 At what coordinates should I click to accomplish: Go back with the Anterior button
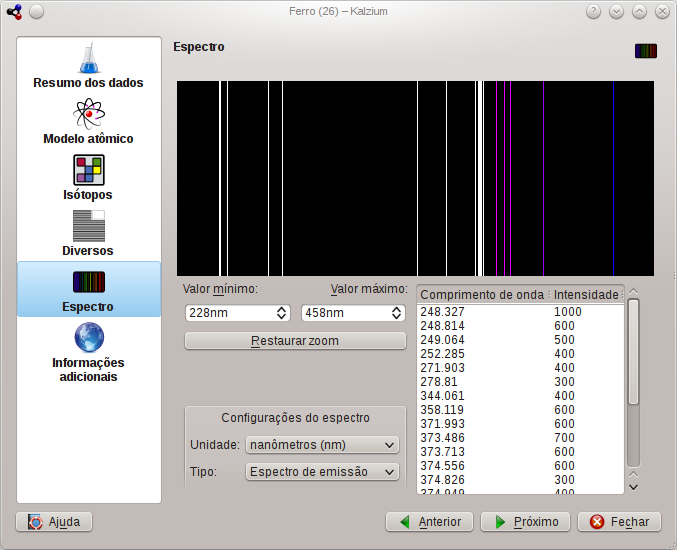[x=429, y=522]
